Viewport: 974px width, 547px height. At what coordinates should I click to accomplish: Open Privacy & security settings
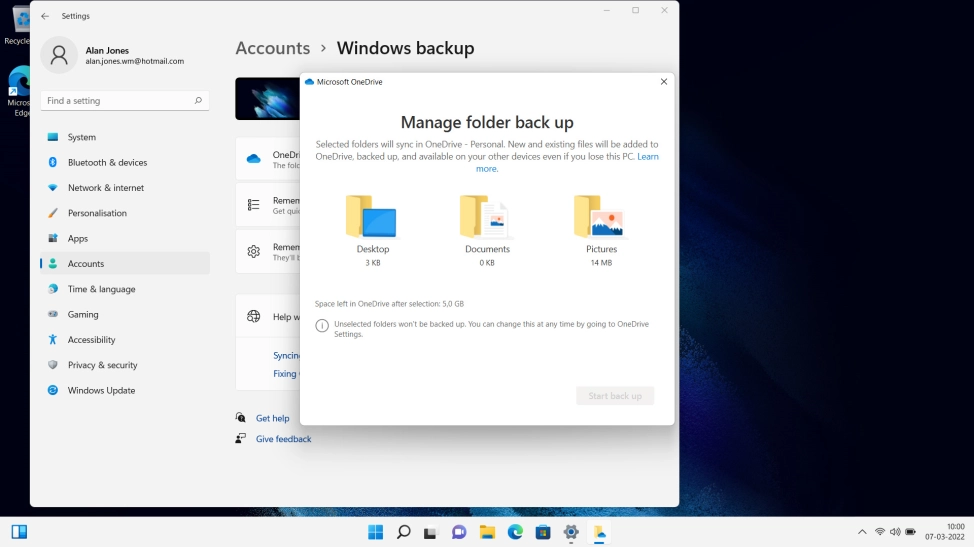pyautogui.click(x=125, y=365)
